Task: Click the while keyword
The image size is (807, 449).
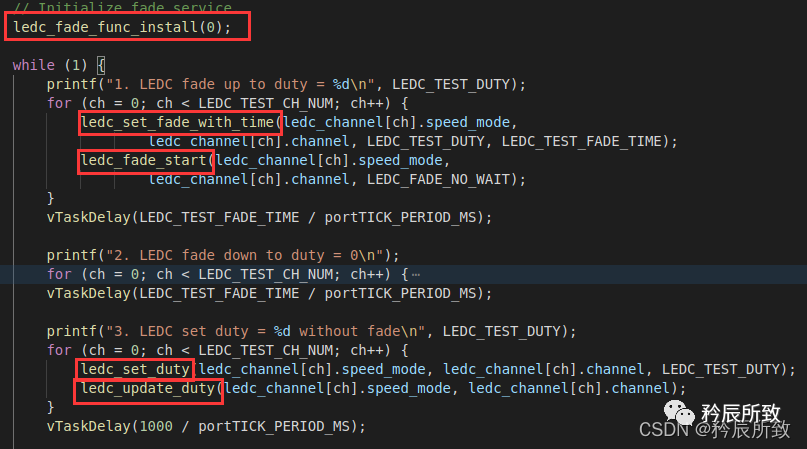Action: click(x=34, y=65)
